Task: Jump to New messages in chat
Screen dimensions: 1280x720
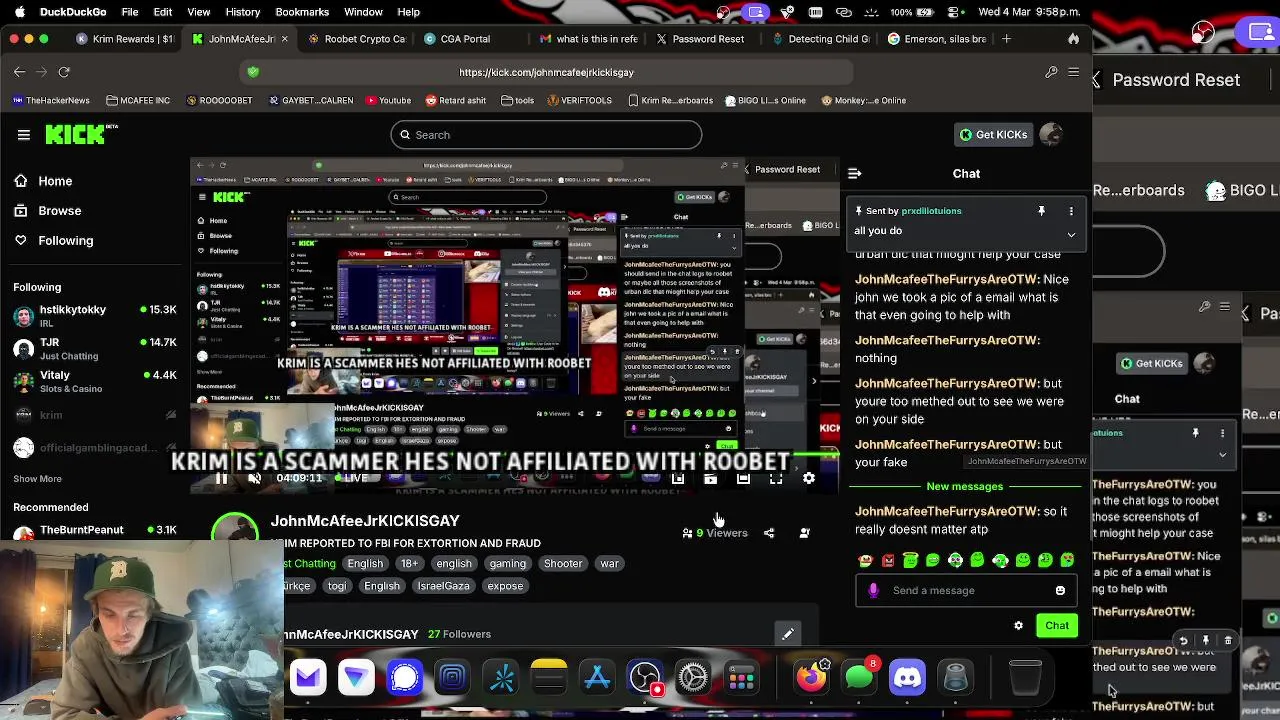Action: (x=965, y=487)
